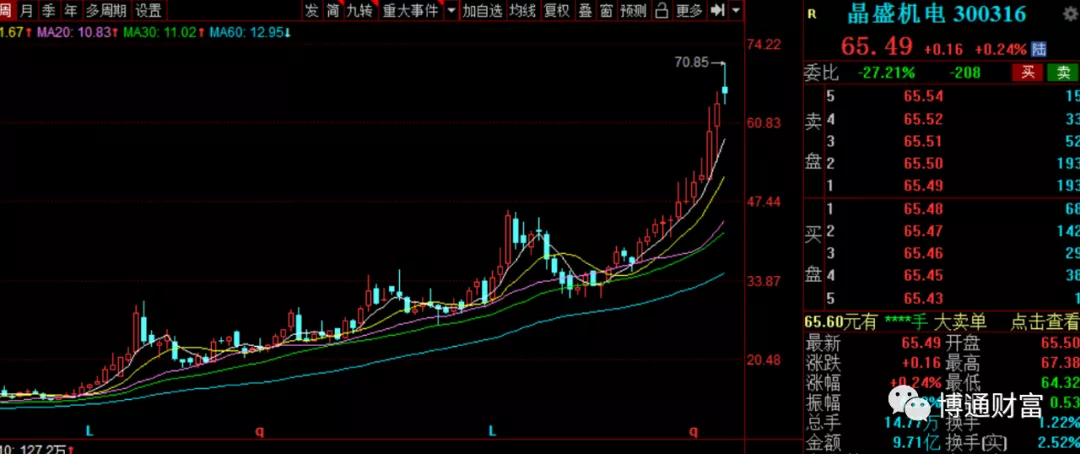Viewport: 1080px width, 454px height.
Task: Open the gear settings icon beside 晶盛机电
Action: click(1070, 14)
